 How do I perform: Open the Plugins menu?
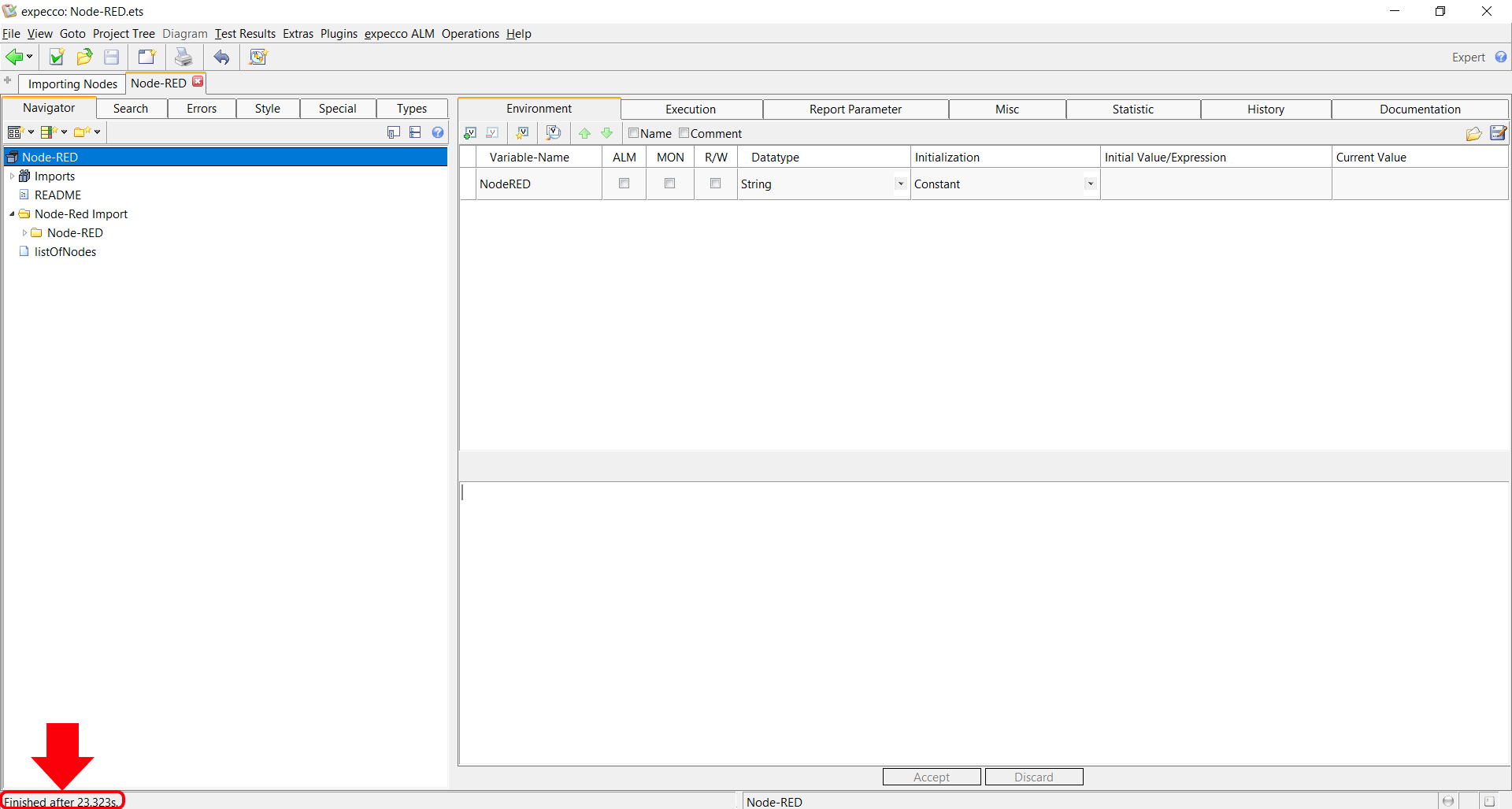339,34
